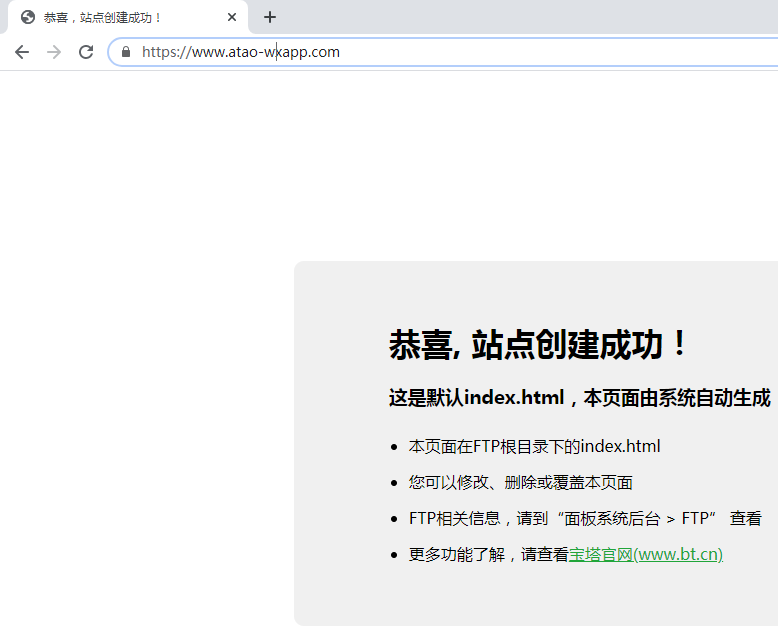This screenshot has width=778, height=630.
Task: Click the text 更多功能了解，请查看
Action: click(488, 555)
